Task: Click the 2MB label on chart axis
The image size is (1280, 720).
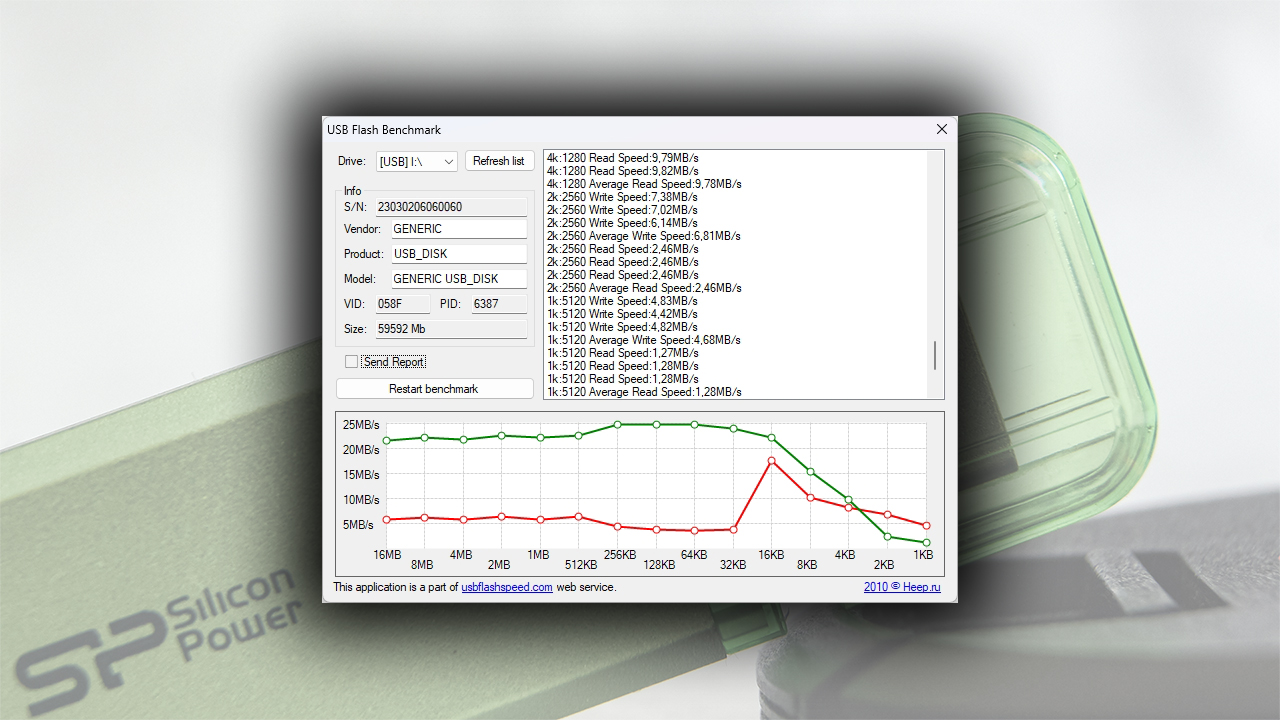Action: (x=499, y=565)
